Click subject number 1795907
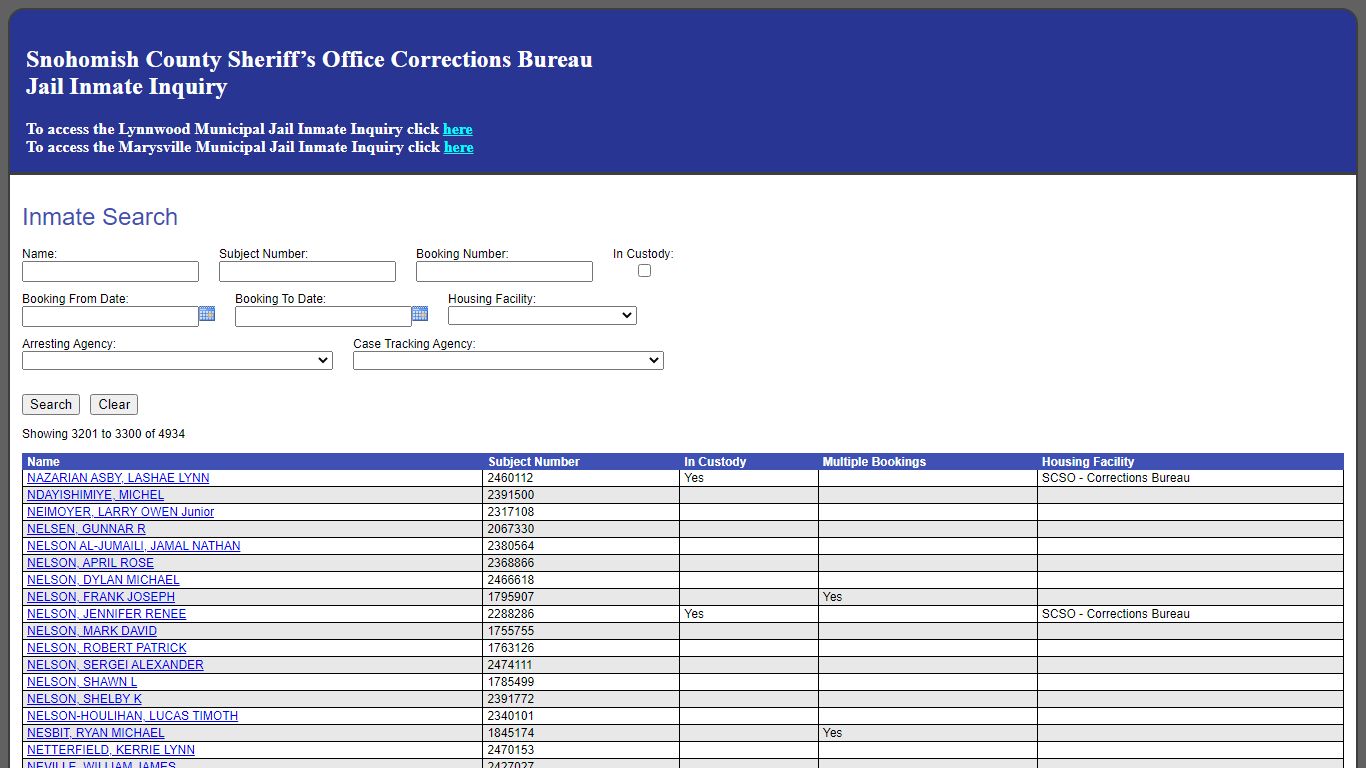The height and width of the screenshot is (768, 1366). pyautogui.click(x=510, y=597)
